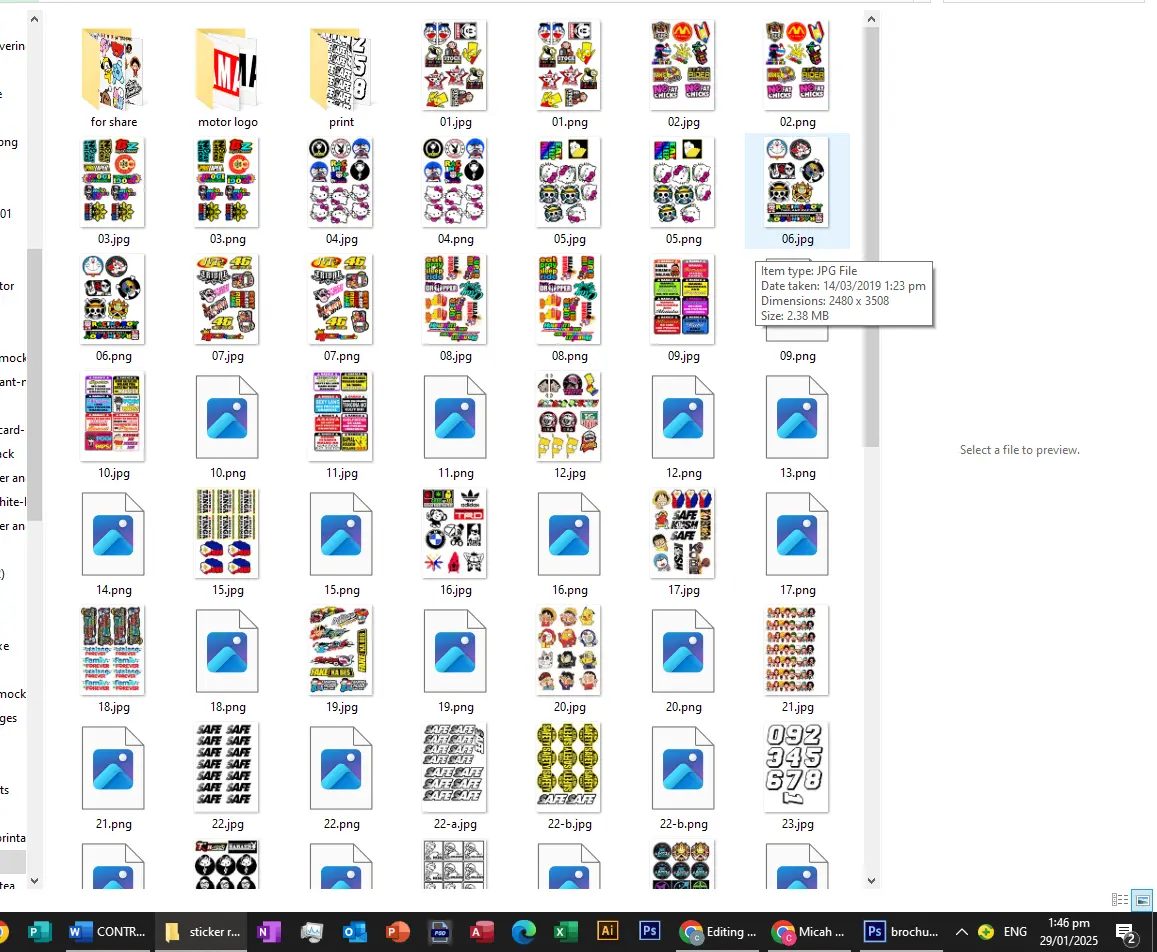
Task: Select the 22-a.jpg SAFE thumbnail
Action: click(455, 768)
